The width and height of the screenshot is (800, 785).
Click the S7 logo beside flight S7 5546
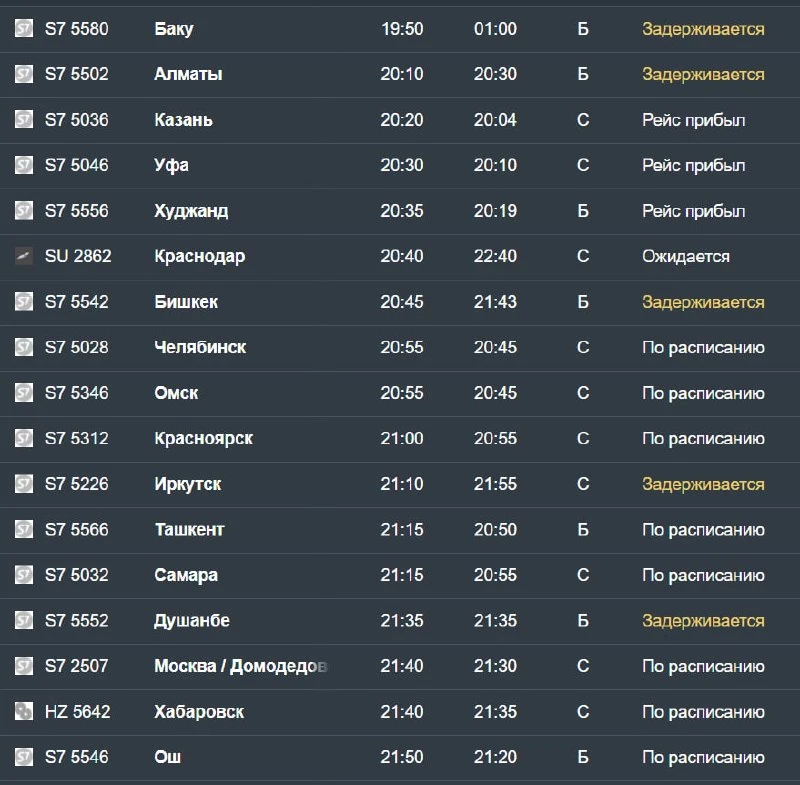click(23, 756)
